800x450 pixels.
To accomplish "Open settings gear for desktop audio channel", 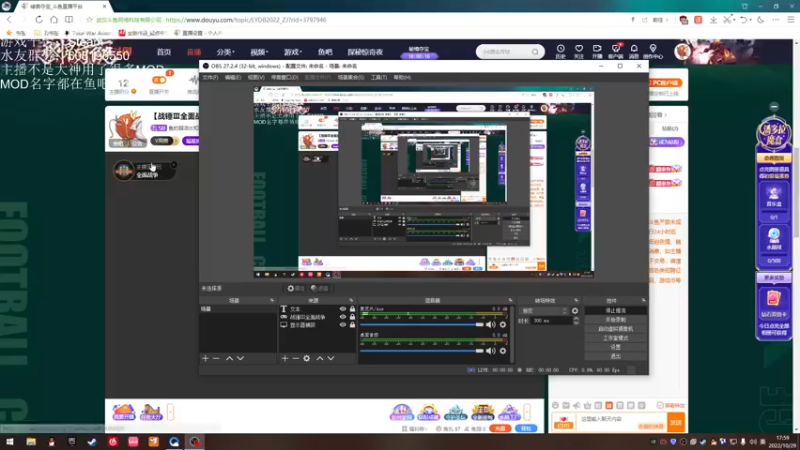I will [503, 351].
